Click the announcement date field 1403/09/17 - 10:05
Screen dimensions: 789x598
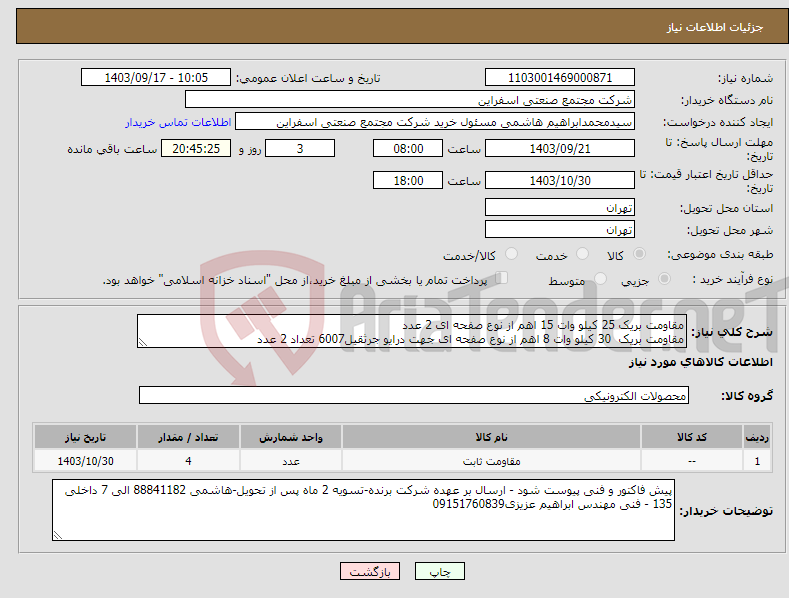(155, 78)
